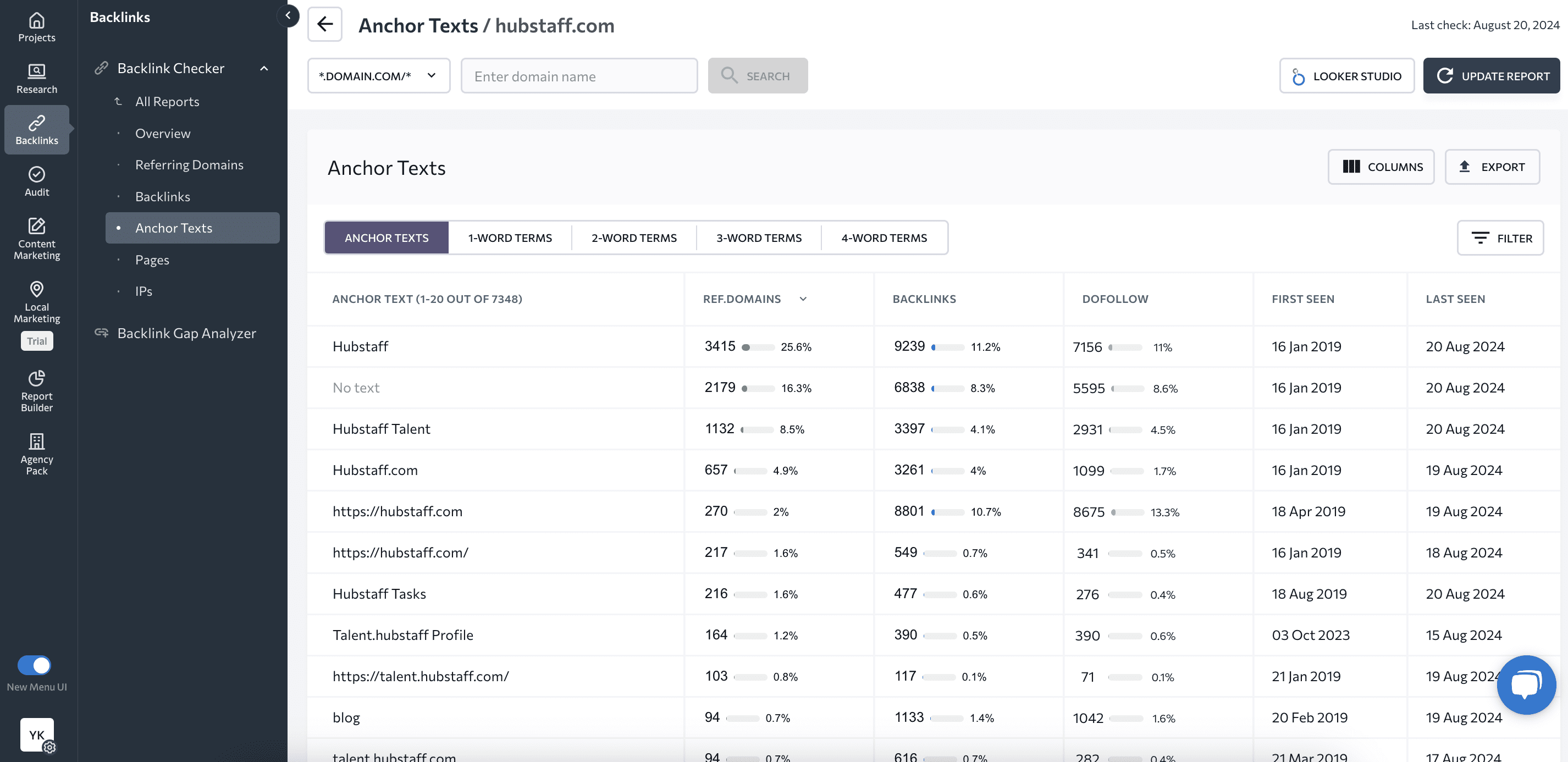1568x762 pixels.
Task: Select Anchor Texts menu item
Action: click(x=192, y=228)
